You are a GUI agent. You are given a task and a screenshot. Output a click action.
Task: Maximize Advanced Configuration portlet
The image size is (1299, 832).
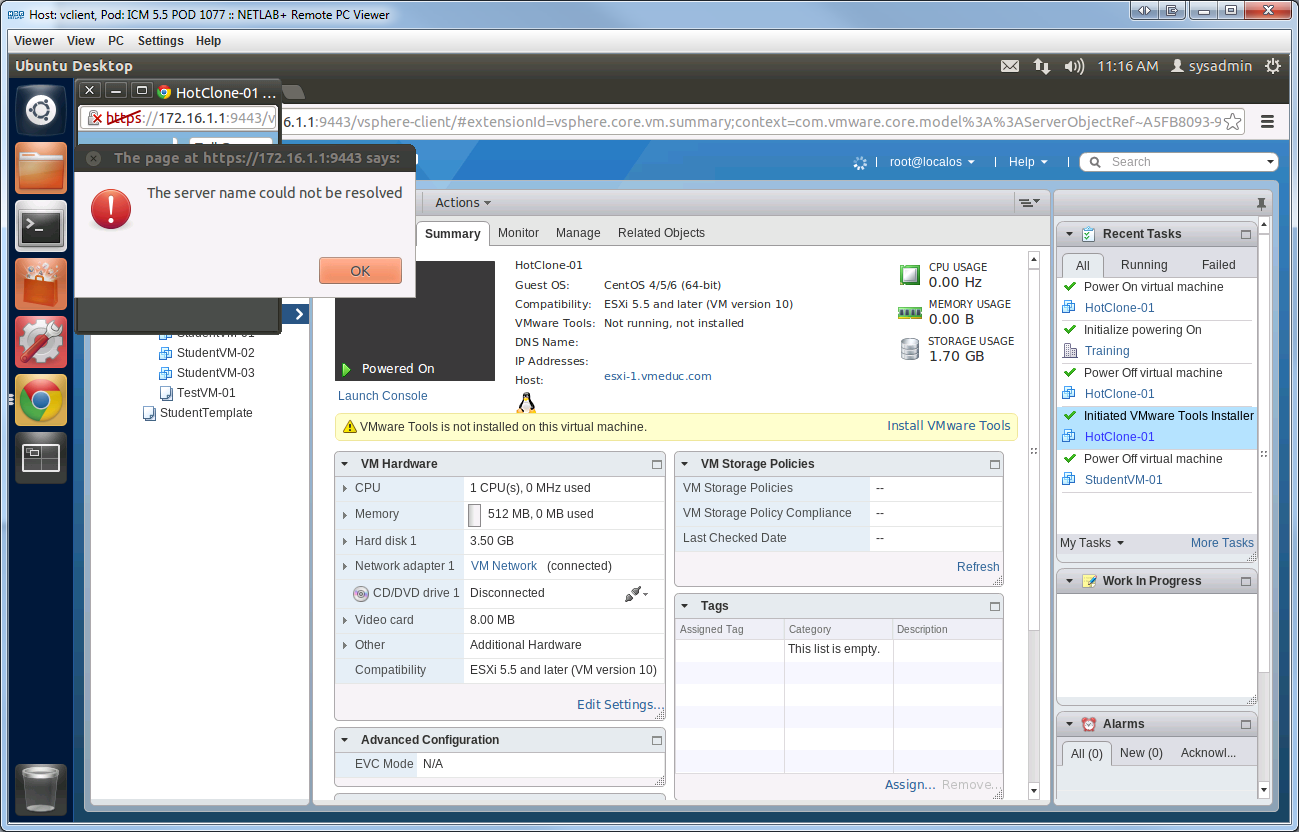tap(657, 740)
